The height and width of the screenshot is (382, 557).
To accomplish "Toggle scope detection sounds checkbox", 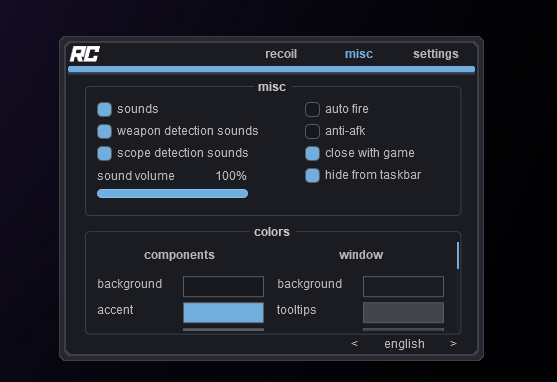I will tap(104, 154).
